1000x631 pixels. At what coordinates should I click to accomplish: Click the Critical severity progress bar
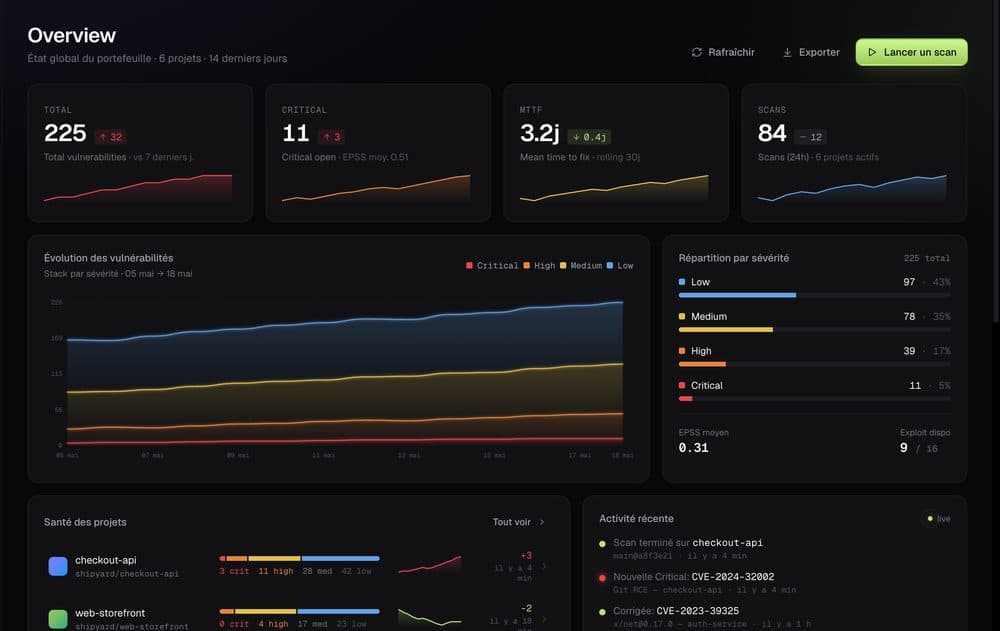point(814,399)
